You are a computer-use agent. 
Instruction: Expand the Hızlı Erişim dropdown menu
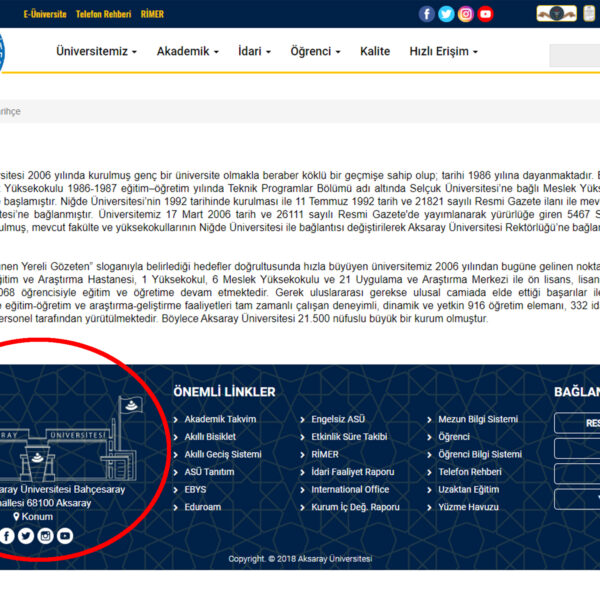[443, 51]
